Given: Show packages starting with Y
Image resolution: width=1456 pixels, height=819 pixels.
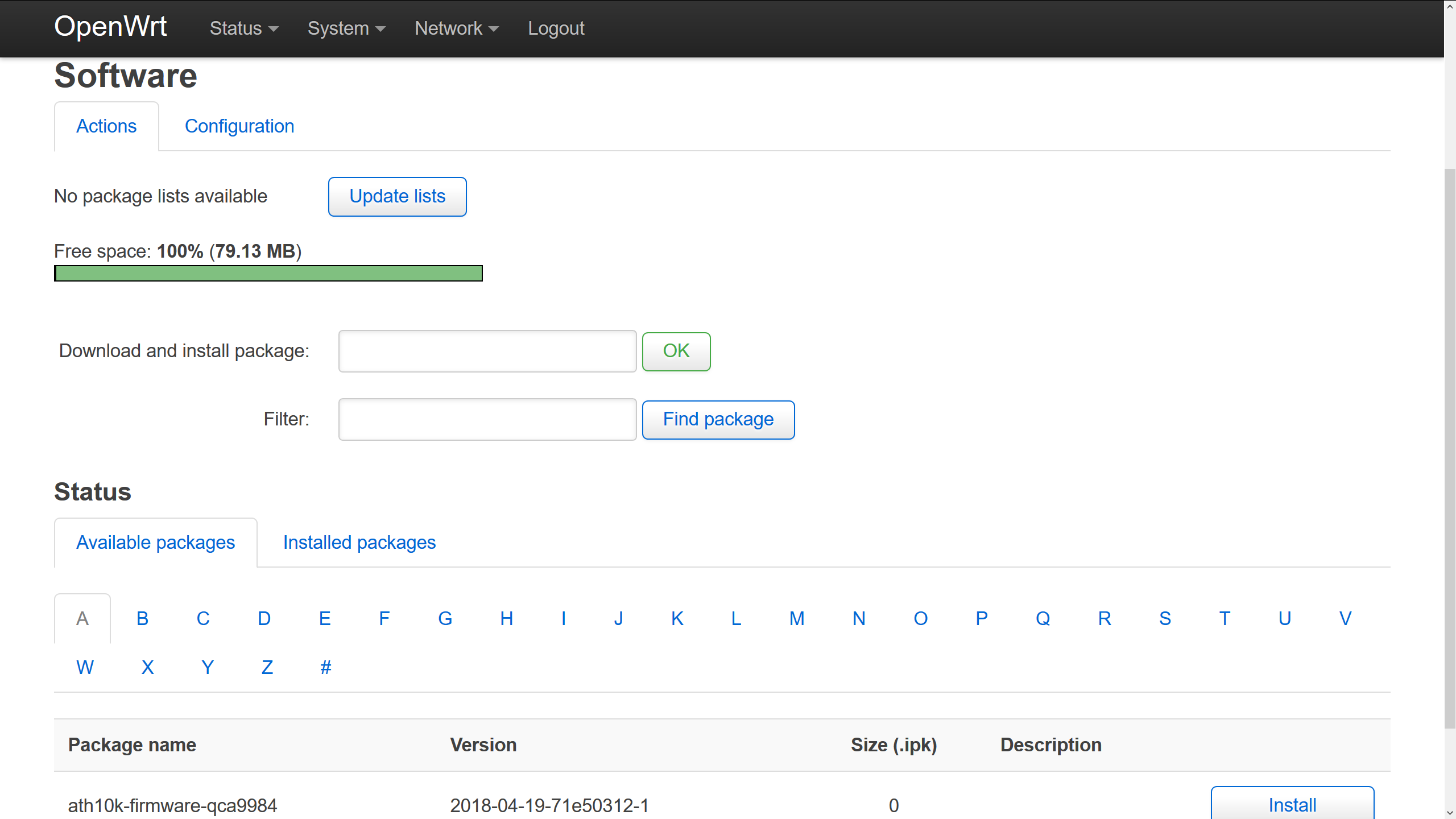Looking at the screenshot, I should pos(208,668).
